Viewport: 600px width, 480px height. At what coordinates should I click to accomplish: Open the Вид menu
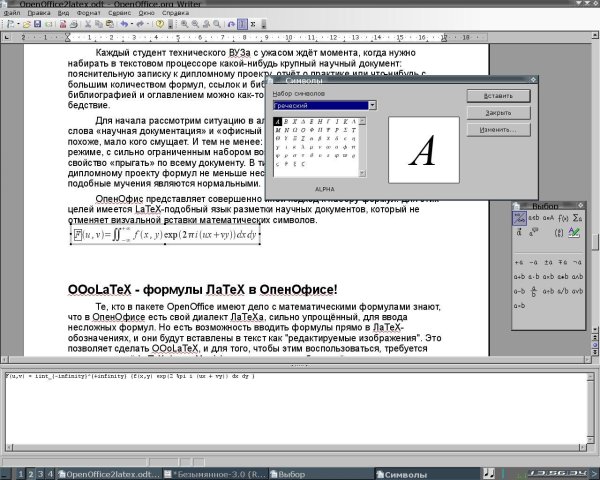coord(63,13)
